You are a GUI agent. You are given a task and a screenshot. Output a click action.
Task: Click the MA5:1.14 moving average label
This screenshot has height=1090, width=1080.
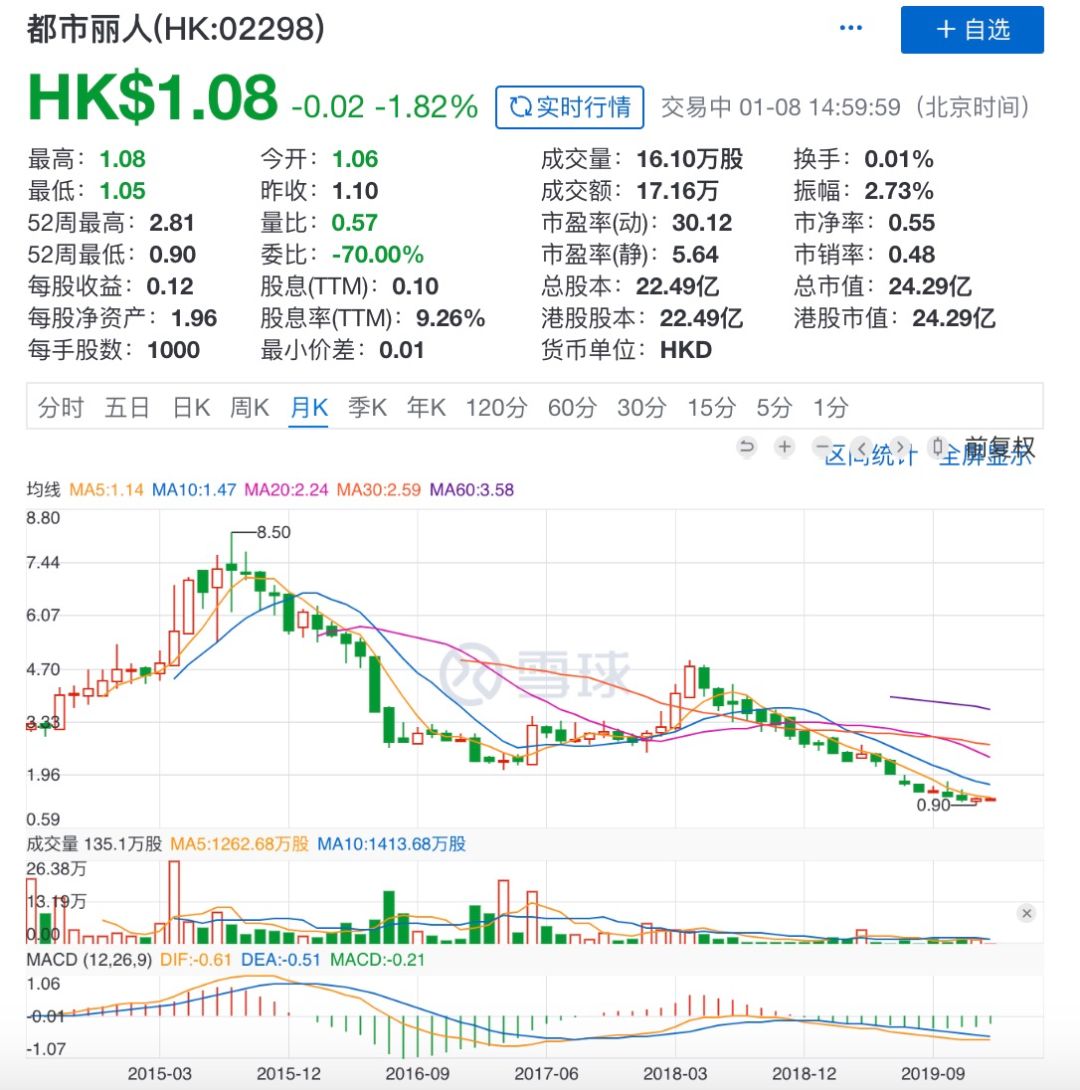(x=106, y=489)
